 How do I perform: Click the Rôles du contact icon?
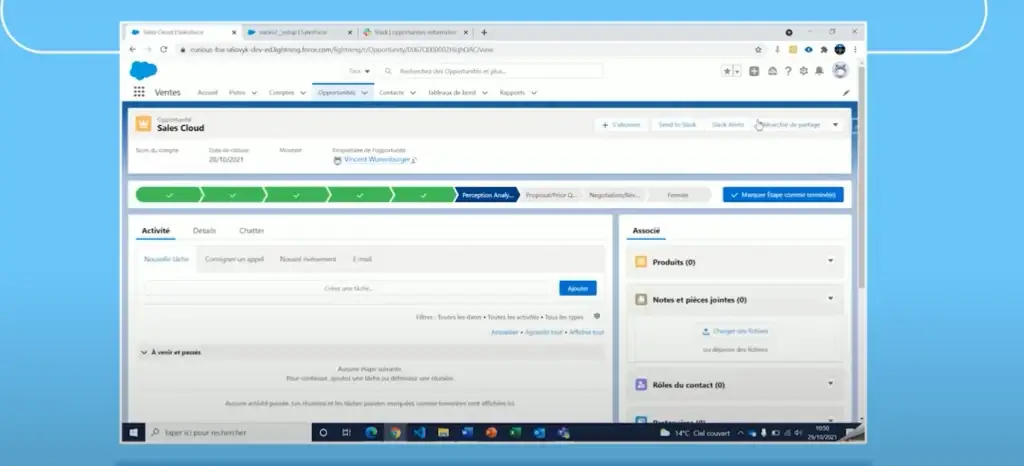click(x=641, y=384)
